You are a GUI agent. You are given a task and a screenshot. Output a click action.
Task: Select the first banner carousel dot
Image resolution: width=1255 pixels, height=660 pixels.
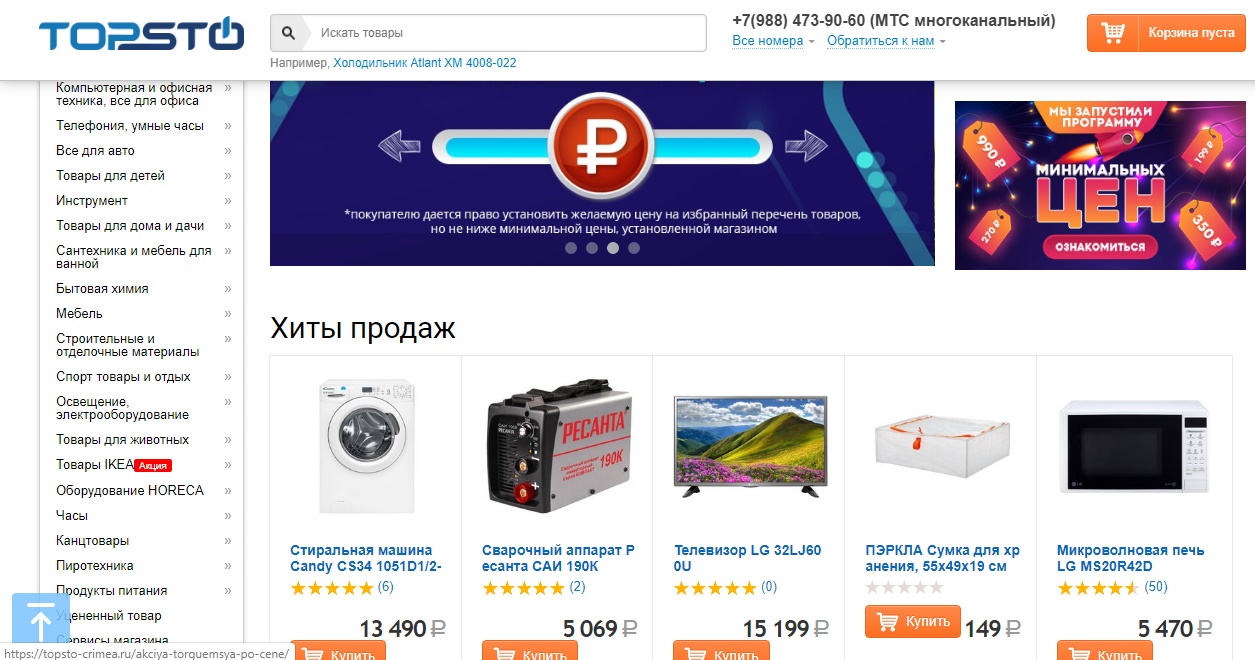coord(571,248)
